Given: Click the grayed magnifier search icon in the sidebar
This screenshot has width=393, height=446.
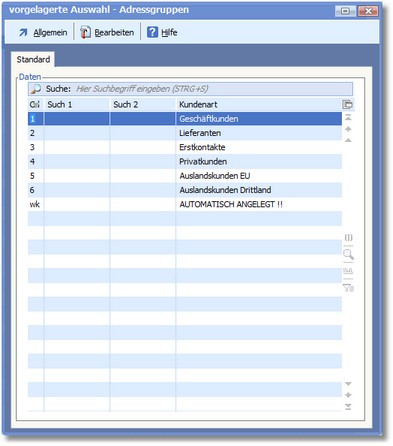Looking at the screenshot, I should click(348, 254).
